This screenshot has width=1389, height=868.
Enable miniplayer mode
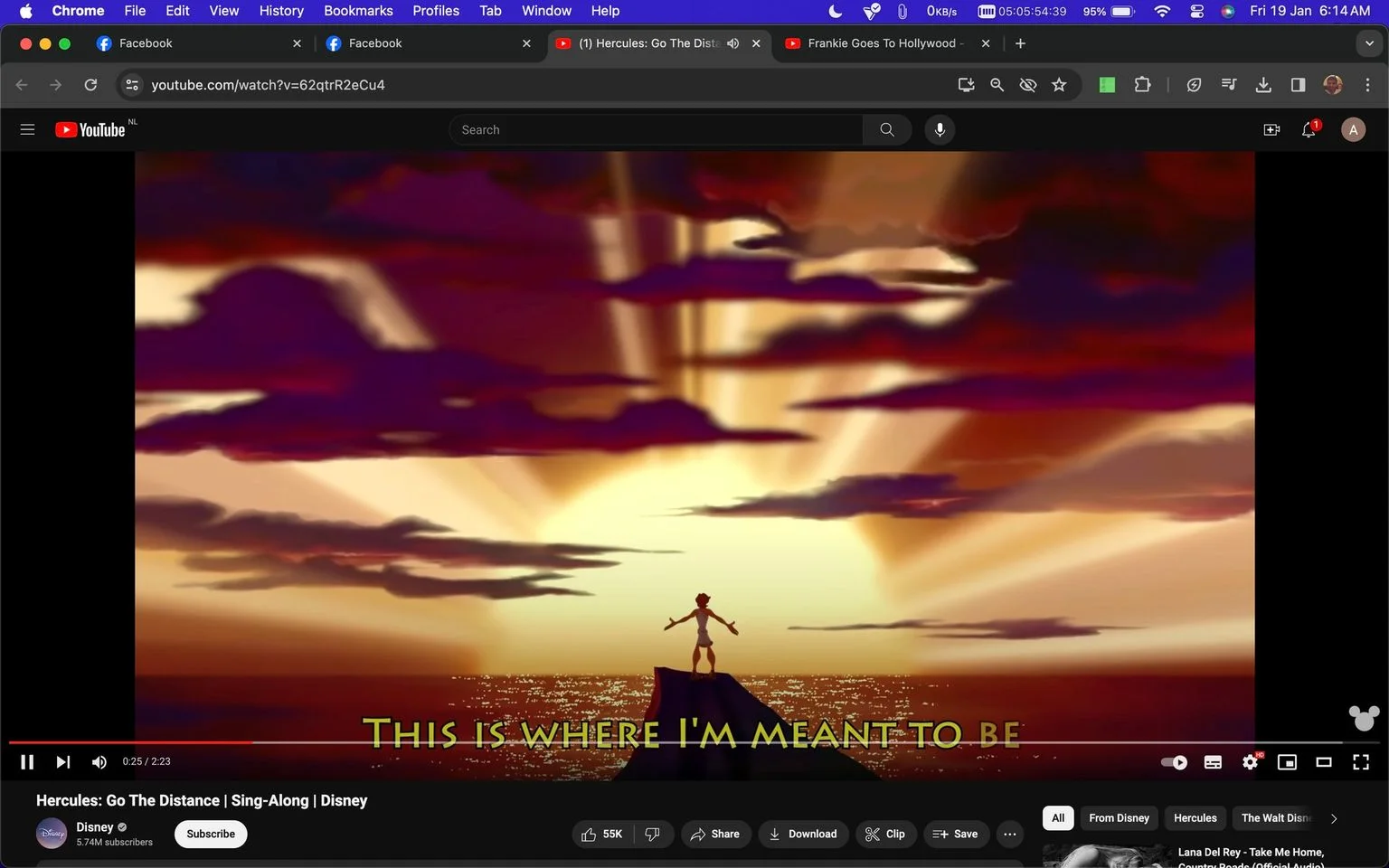pyautogui.click(x=1287, y=762)
